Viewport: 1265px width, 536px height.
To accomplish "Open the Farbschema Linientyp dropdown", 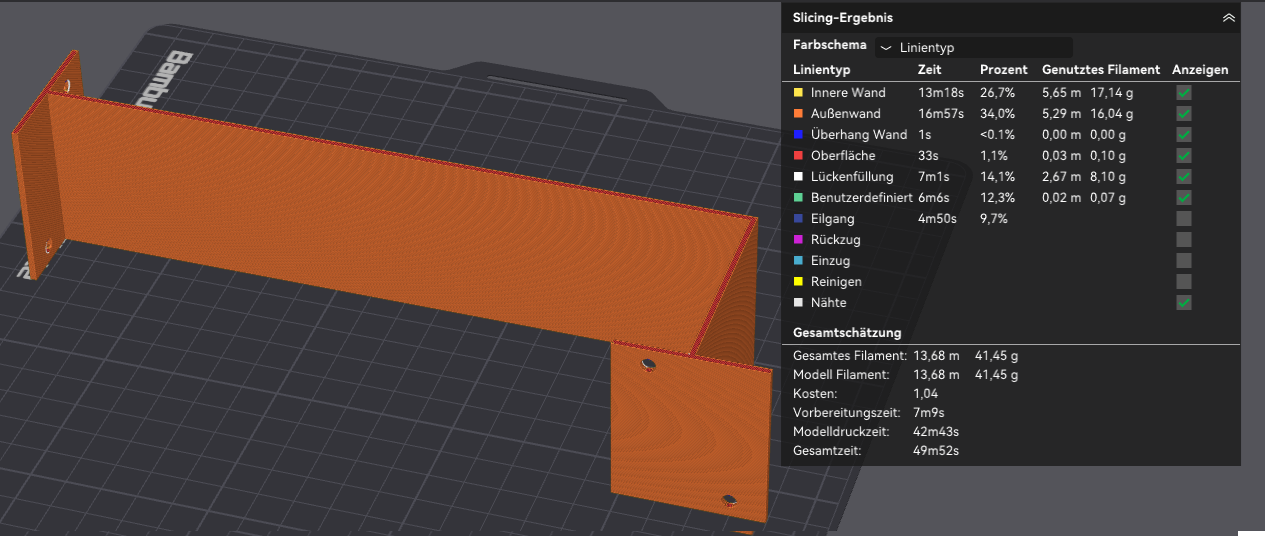I will (974, 47).
